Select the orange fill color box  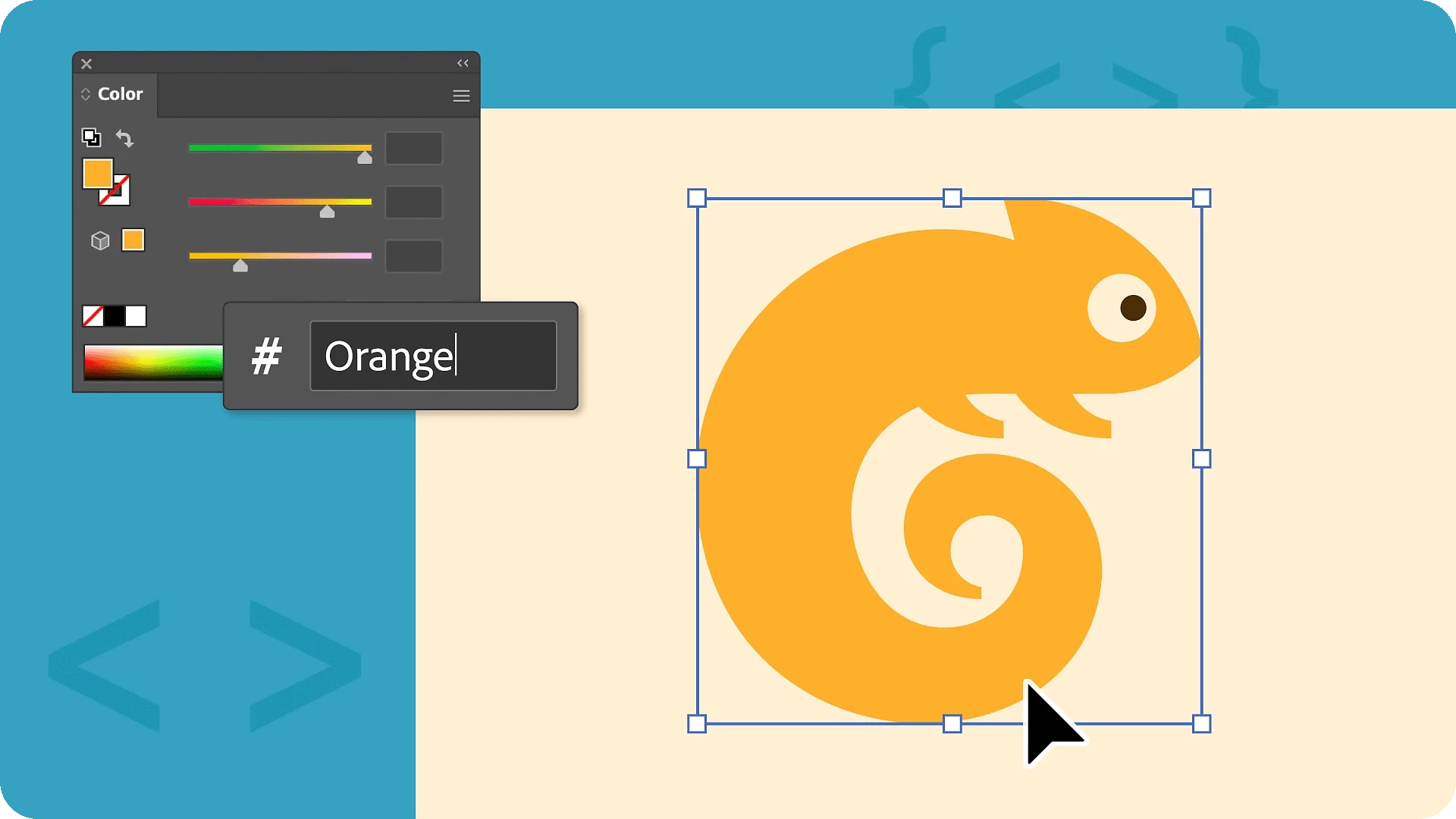click(97, 173)
